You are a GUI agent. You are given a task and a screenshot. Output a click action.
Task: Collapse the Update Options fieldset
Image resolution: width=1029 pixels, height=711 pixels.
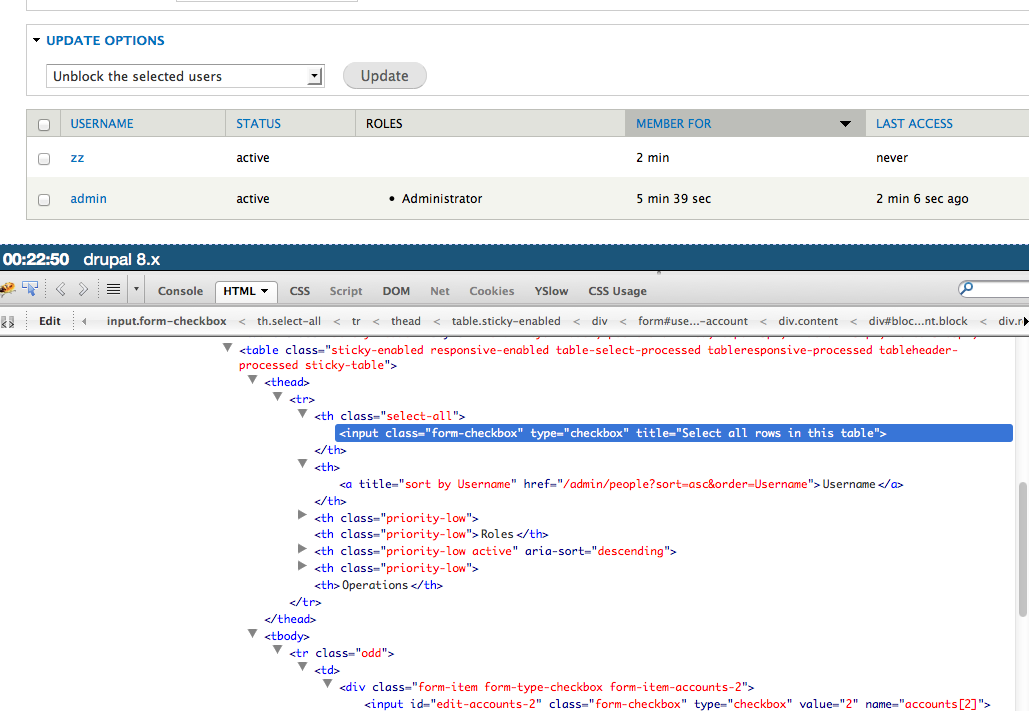pyautogui.click(x=36, y=40)
